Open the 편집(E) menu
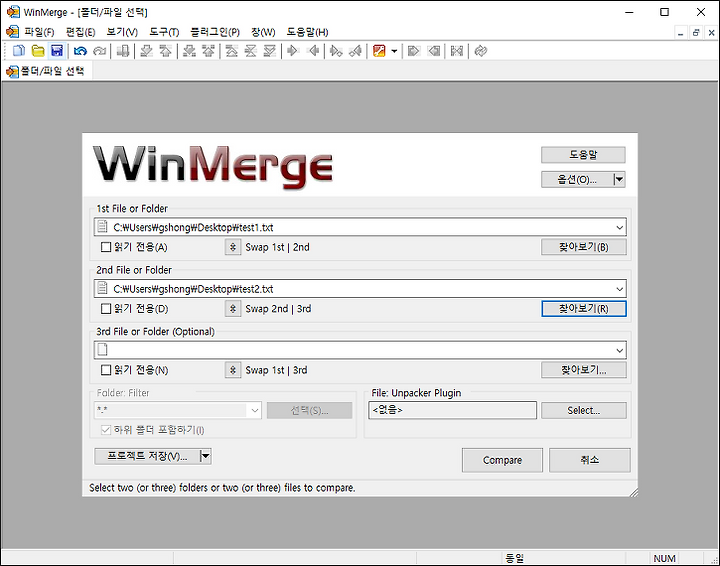 coord(80,32)
